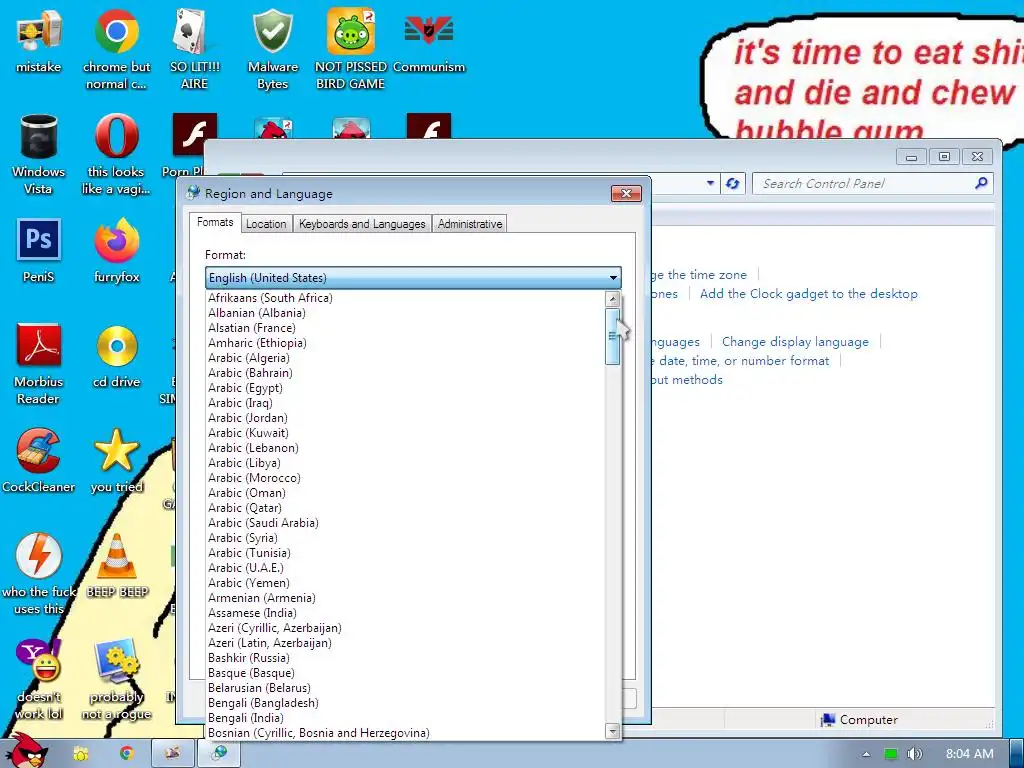The width and height of the screenshot is (1024, 768).
Task: Select Bashkir (Russia) format
Action: pyautogui.click(x=406, y=658)
